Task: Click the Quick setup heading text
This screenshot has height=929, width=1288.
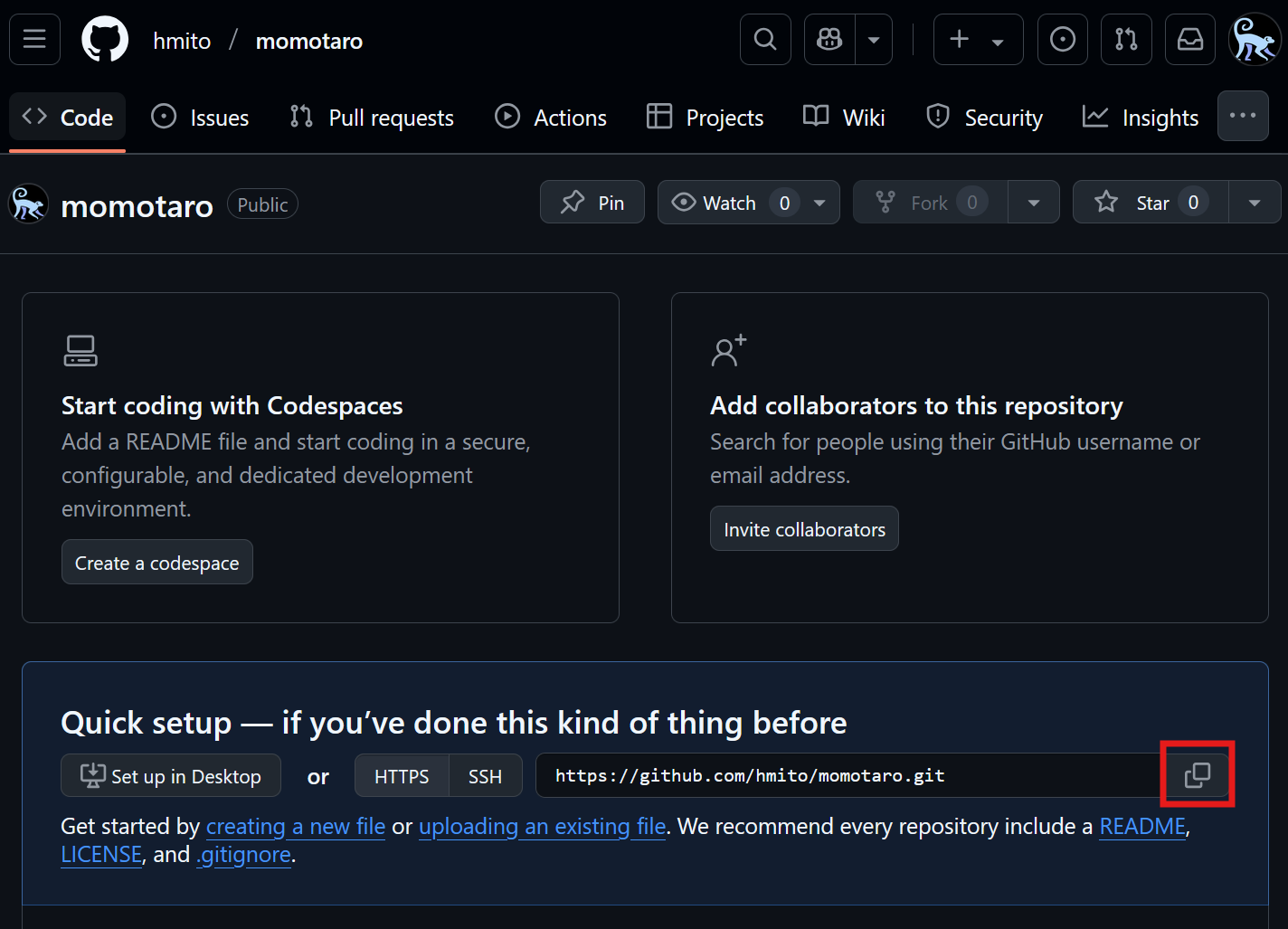Action: pyautogui.click(x=454, y=722)
